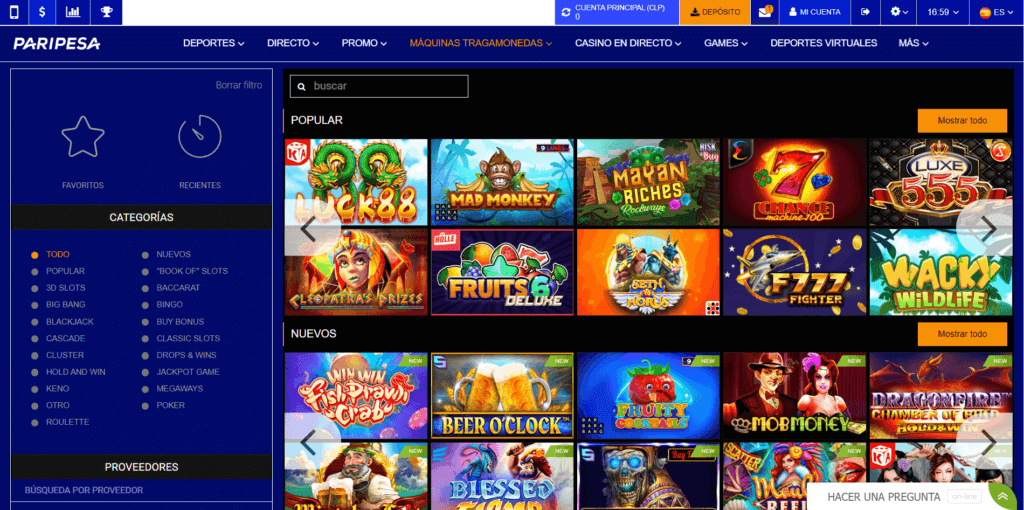Click Mostrar todo for Popular
Viewport: 1024px width, 510px height.
coord(962,121)
